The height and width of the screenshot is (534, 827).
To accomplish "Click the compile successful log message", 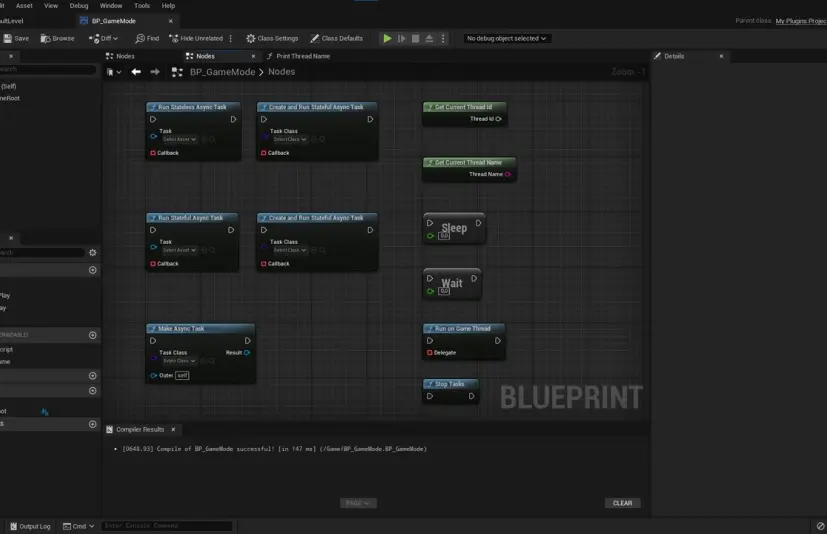I will click(x=275, y=449).
